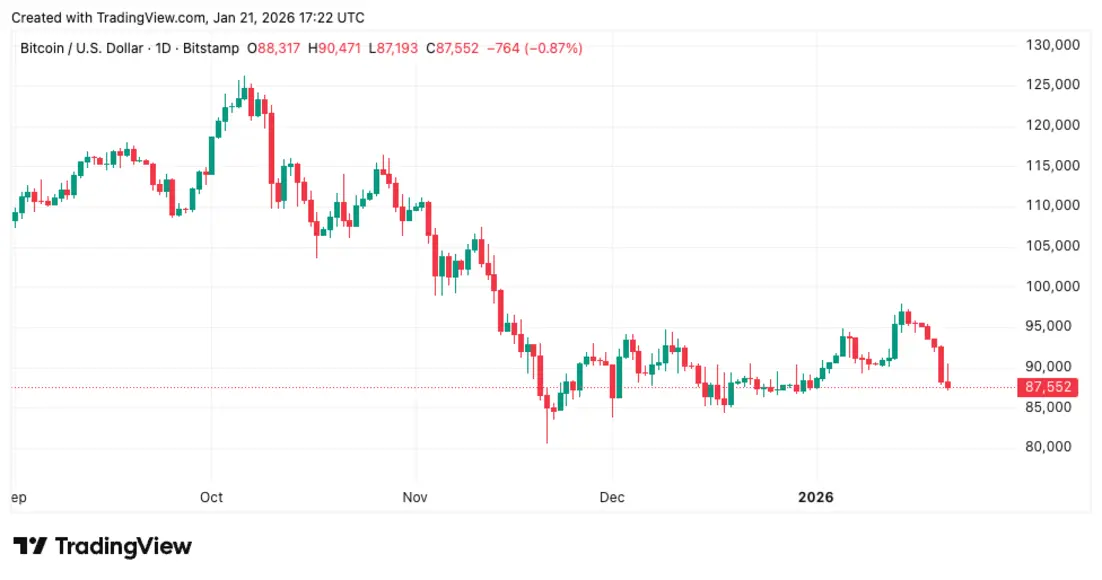Image resolution: width=1102 pixels, height=580 pixels.
Task: Select the Open value O88,317
Action: click(273, 49)
